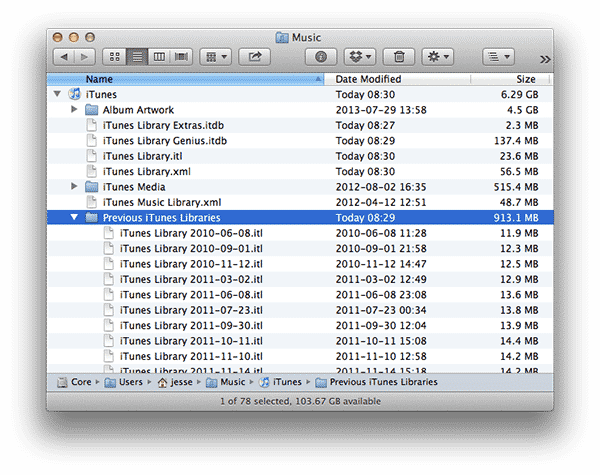The image size is (600, 475).
Task: Click the Delete trash toolbar button
Action: click(x=399, y=57)
